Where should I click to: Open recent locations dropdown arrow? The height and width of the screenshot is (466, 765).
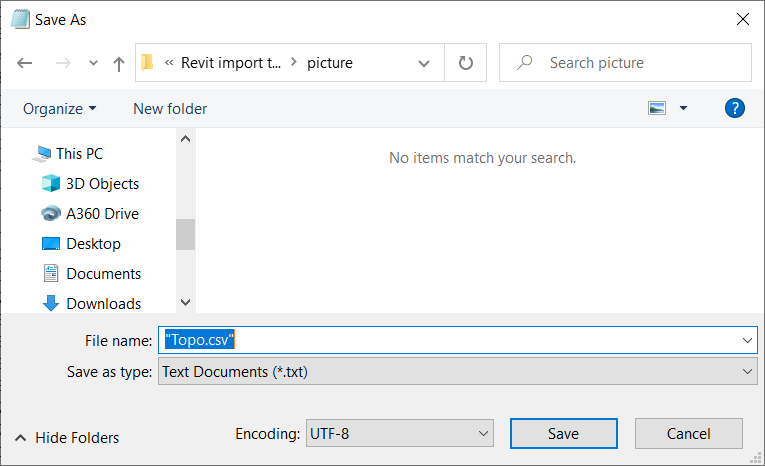[x=93, y=63]
